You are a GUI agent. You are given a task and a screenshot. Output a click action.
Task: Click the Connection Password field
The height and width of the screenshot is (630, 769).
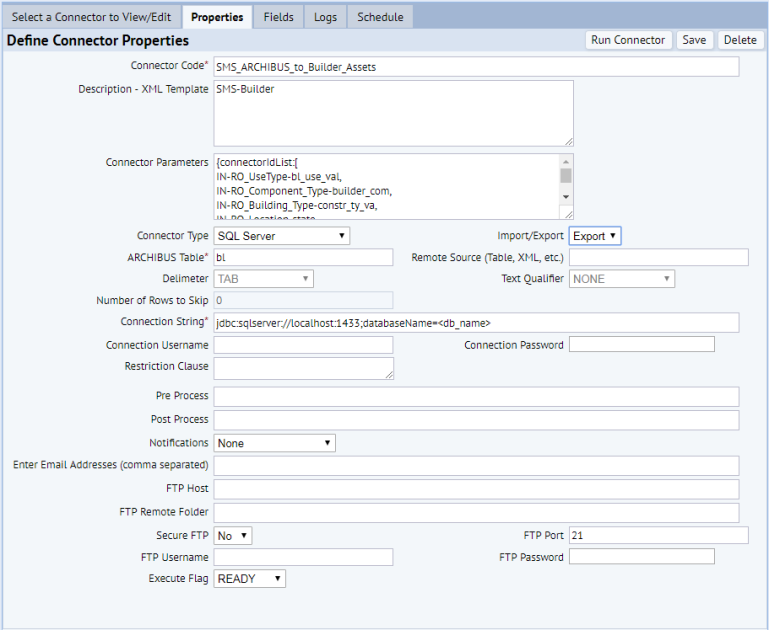(x=641, y=345)
